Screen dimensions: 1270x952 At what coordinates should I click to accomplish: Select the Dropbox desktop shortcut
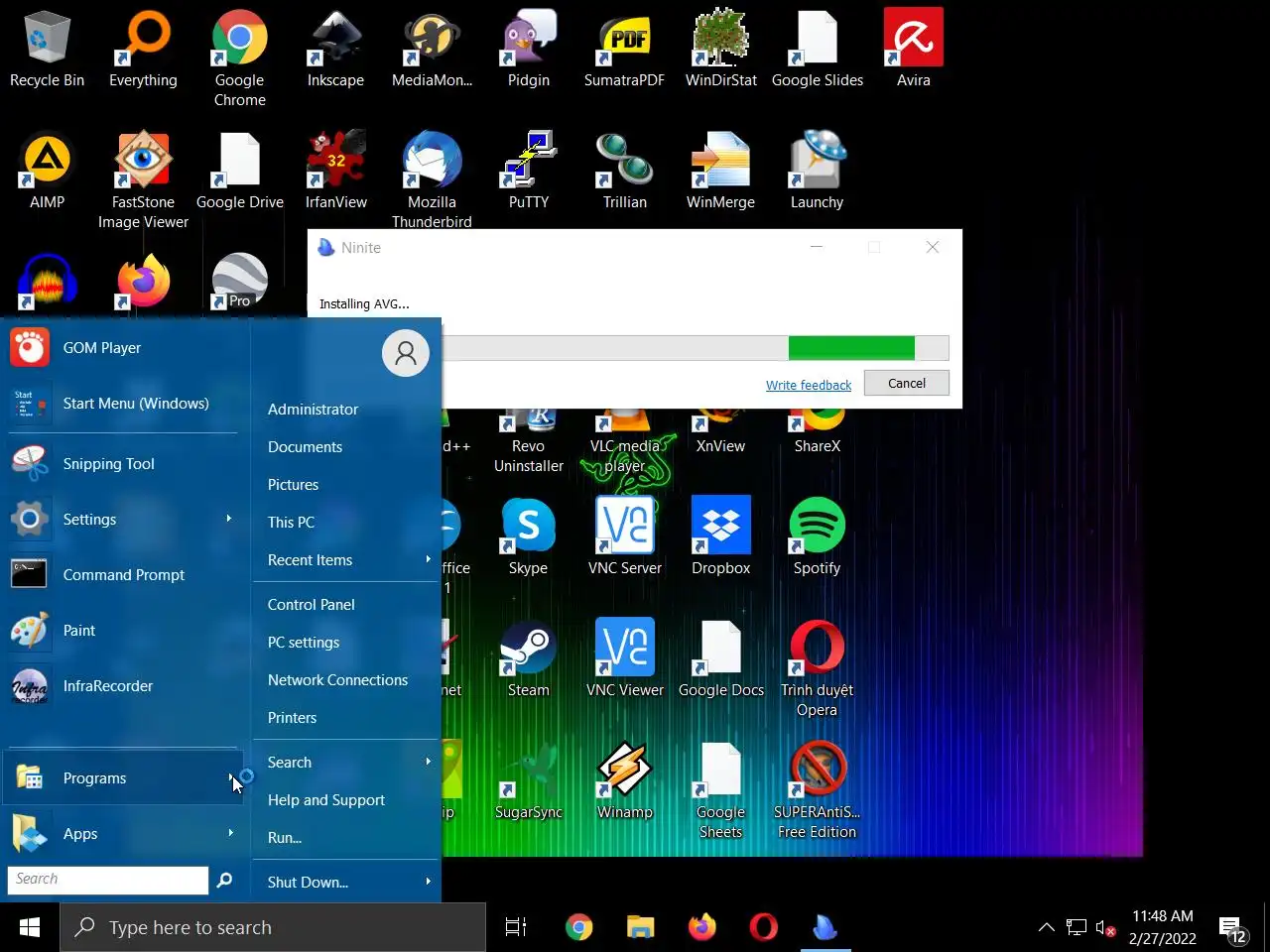click(720, 536)
